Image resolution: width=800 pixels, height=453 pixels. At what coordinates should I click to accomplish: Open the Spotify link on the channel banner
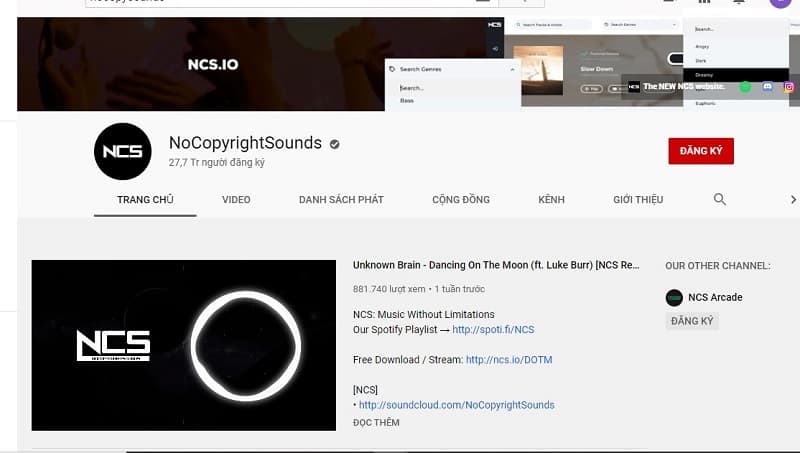pos(745,87)
